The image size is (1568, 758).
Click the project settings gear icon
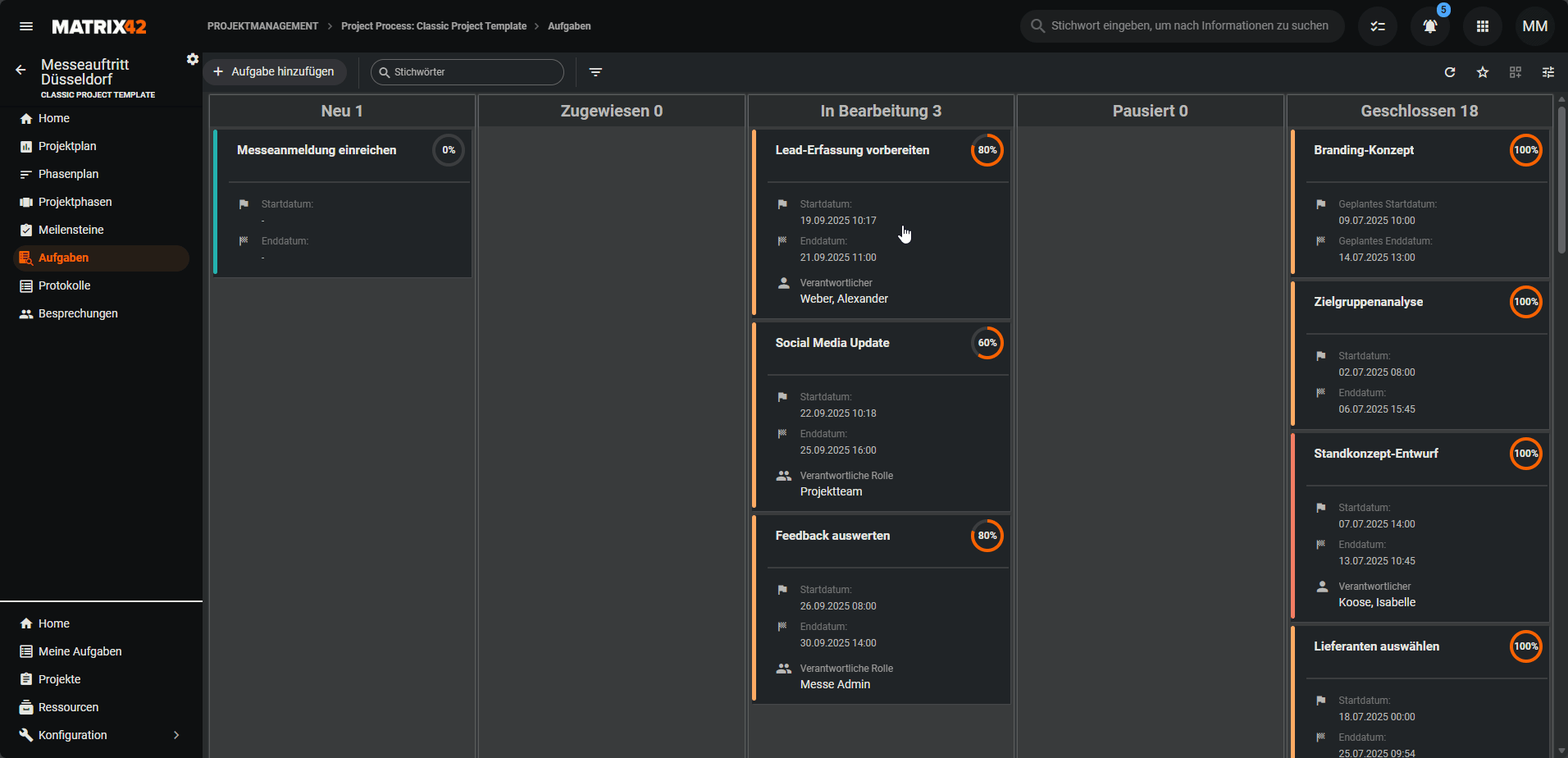[193, 59]
